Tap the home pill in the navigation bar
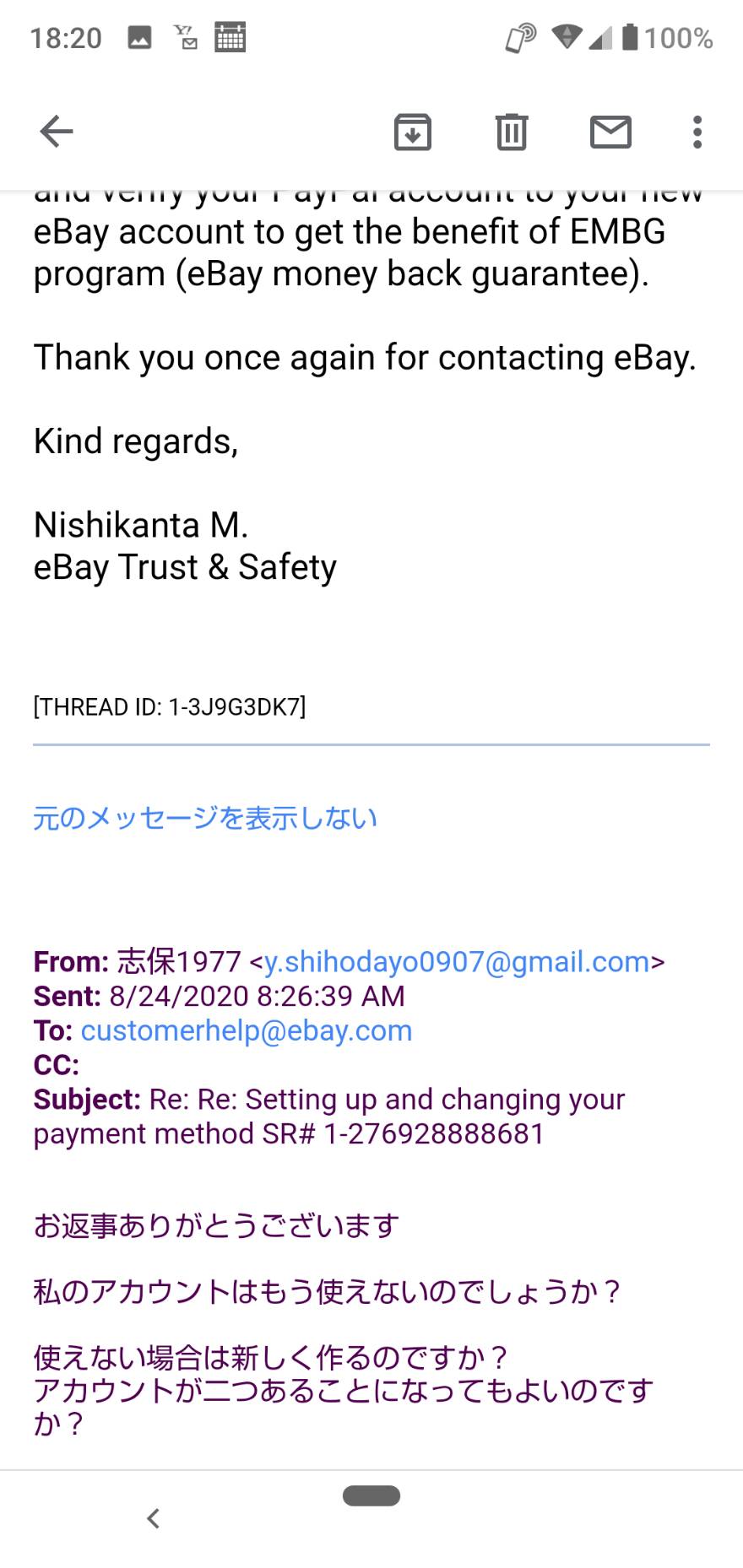Viewport: 743px width, 1568px height. 371,1495
